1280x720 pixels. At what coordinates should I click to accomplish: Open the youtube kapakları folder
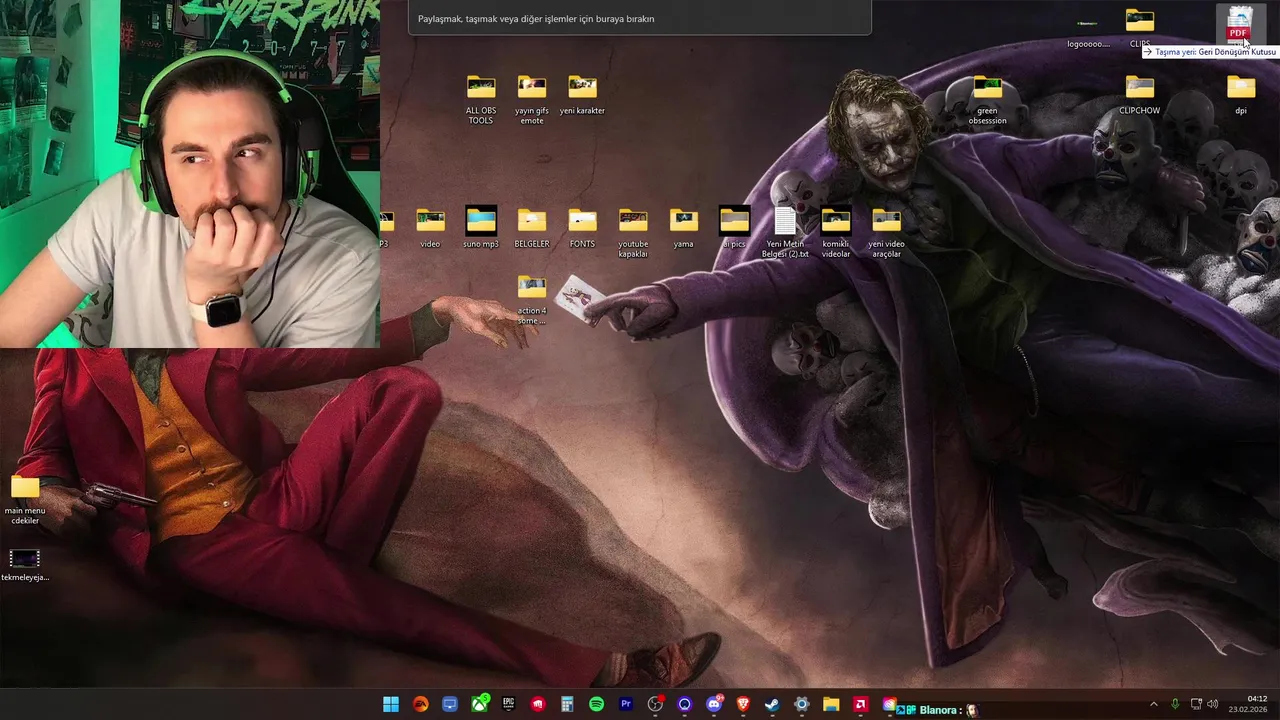pyautogui.click(x=633, y=233)
